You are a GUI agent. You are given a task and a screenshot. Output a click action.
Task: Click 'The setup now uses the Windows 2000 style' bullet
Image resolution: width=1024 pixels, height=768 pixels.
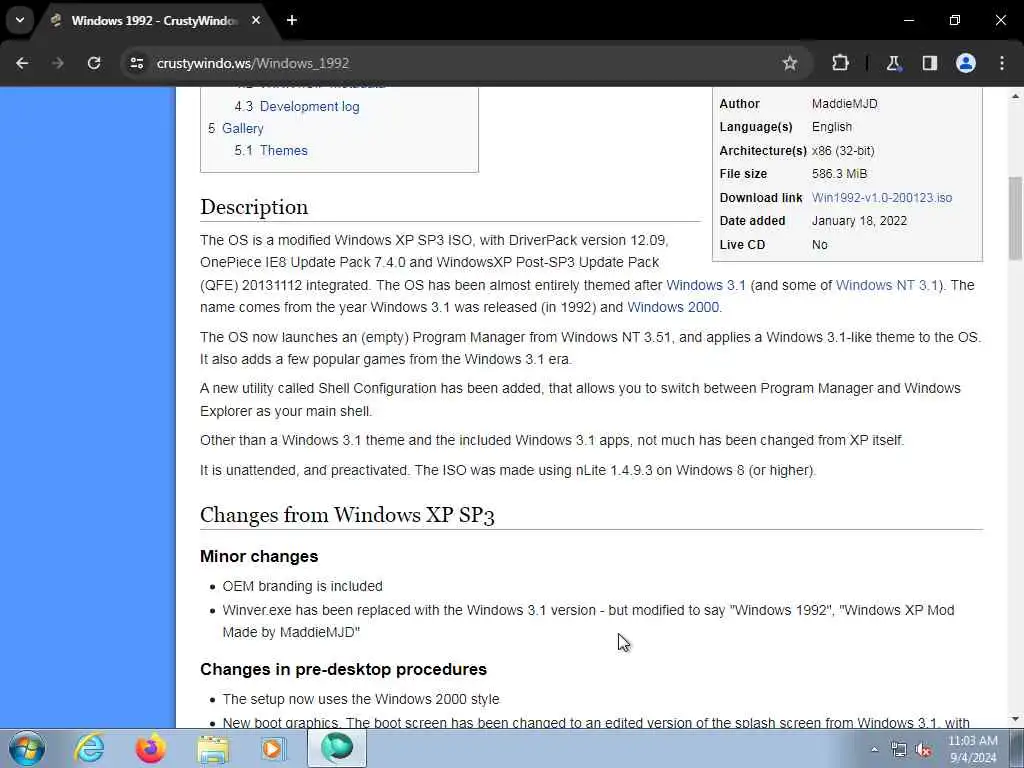click(x=361, y=699)
